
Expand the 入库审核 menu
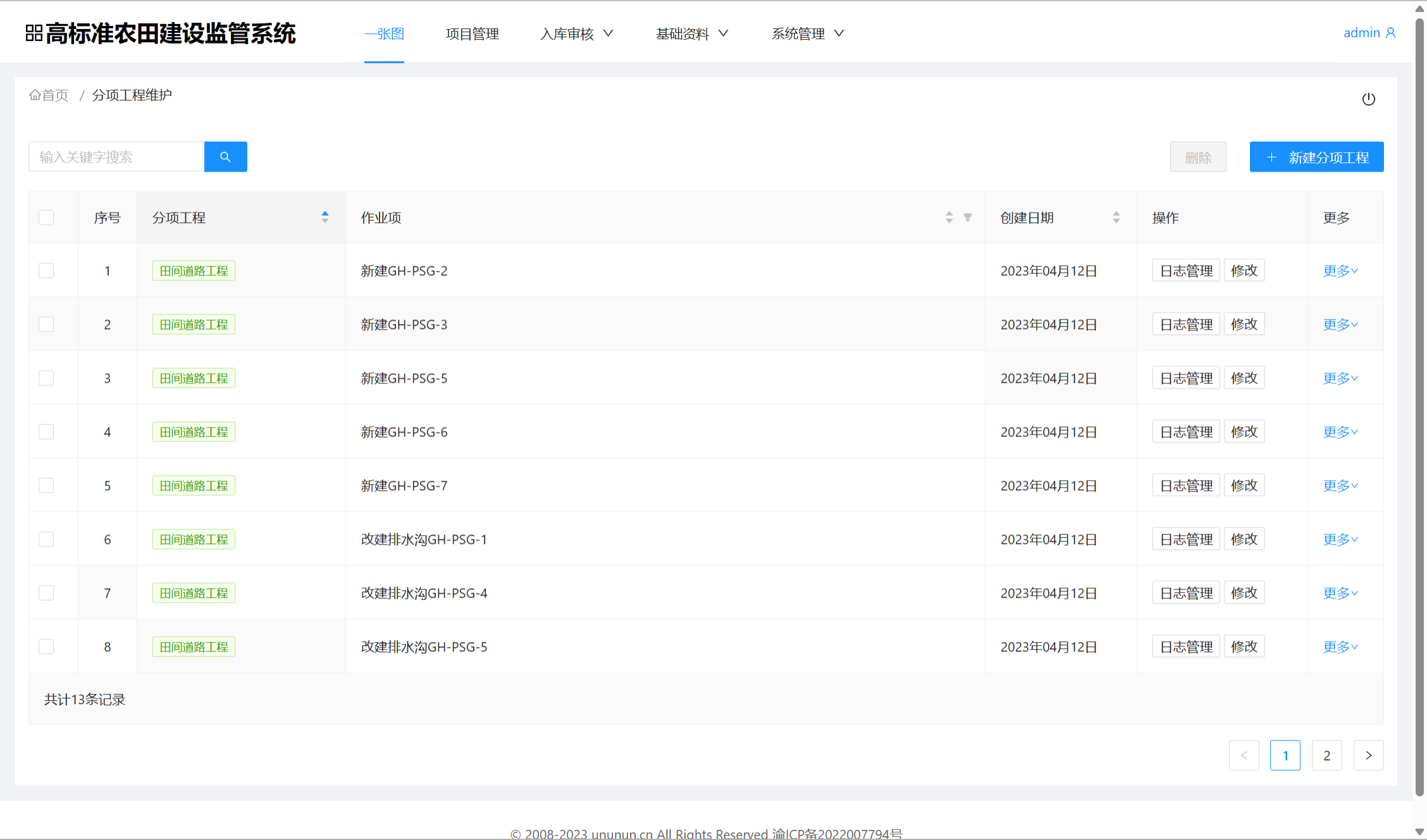[x=576, y=34]
